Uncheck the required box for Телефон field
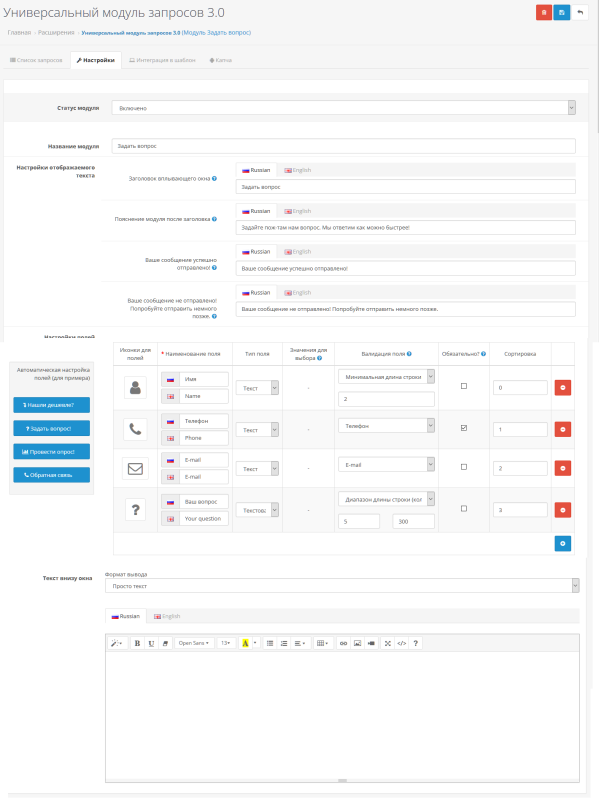The width and height of the screenshot is (600, 807). (464, 428)
